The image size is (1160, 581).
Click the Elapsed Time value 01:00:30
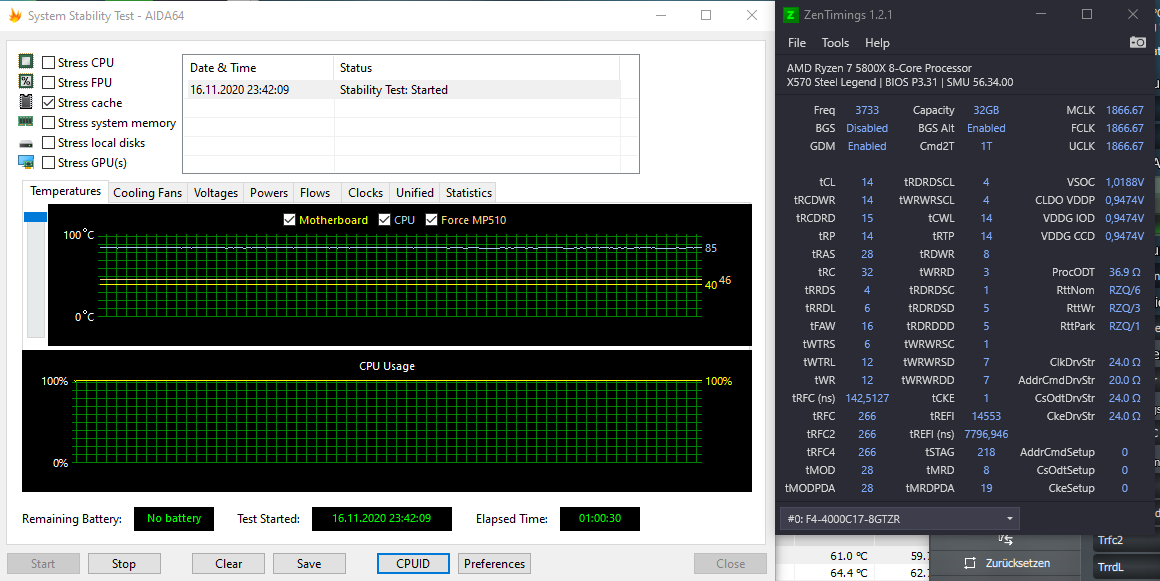(599, 519)
